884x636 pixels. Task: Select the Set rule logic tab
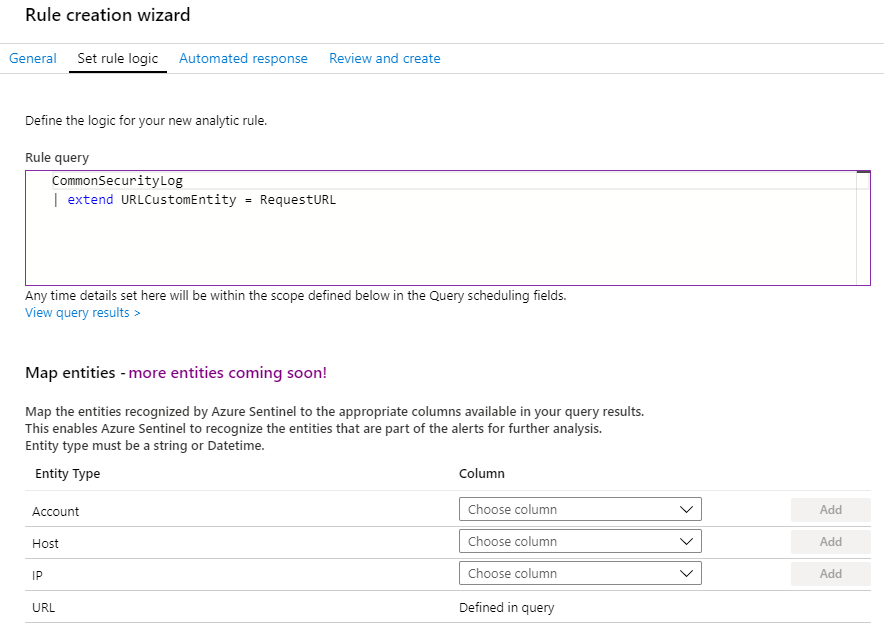pyautogui.click(x=118, y=58)
